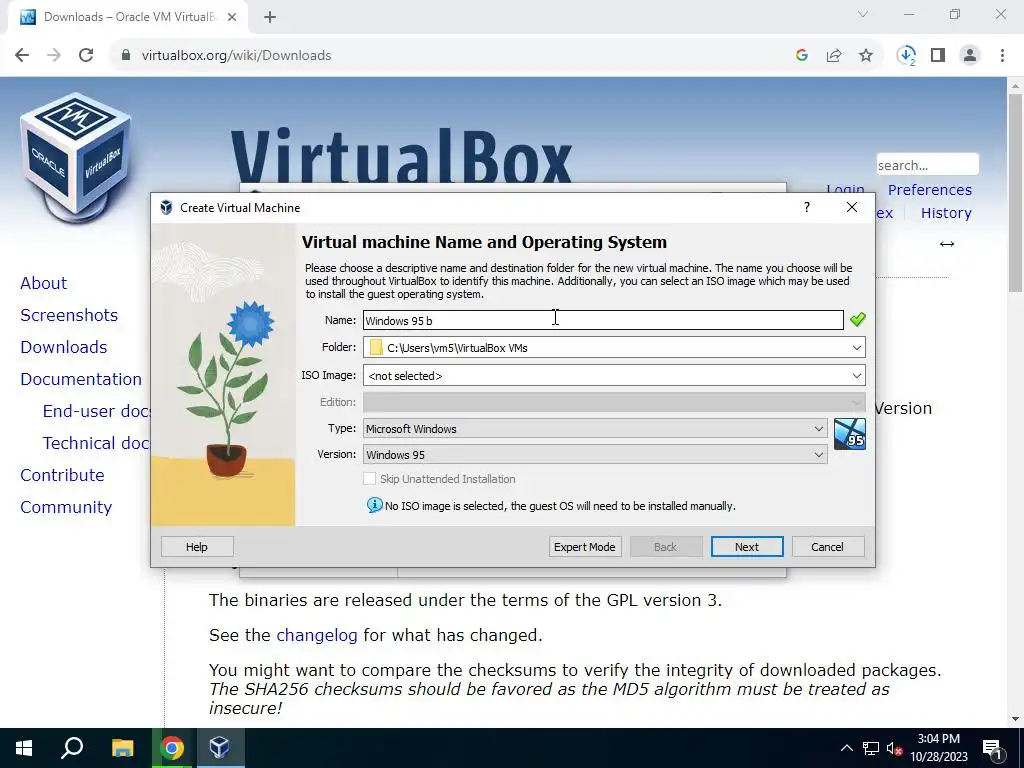The height and width of the screenshot is (768, 1024).
Task: Open the Chrome downloads icon
Action: tap(906, 56)
